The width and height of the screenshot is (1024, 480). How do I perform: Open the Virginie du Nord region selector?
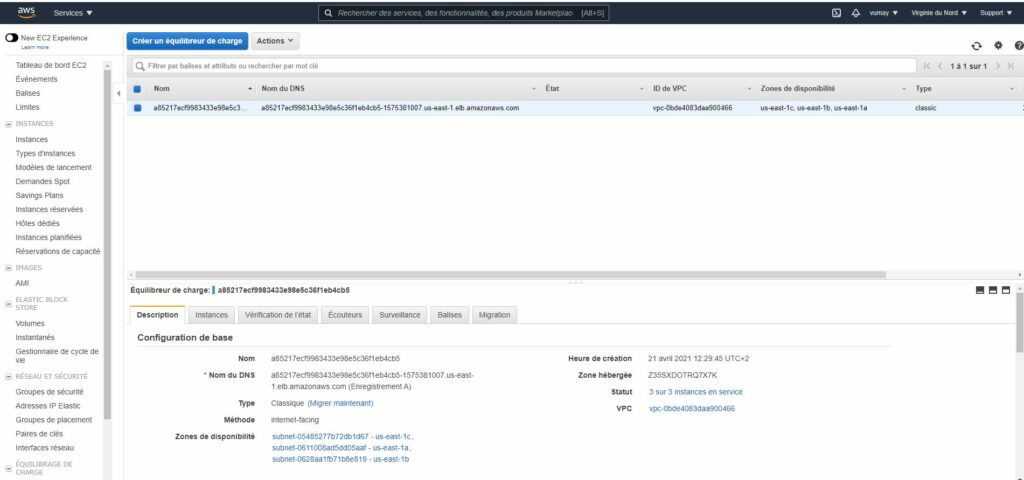coord(939,13)
